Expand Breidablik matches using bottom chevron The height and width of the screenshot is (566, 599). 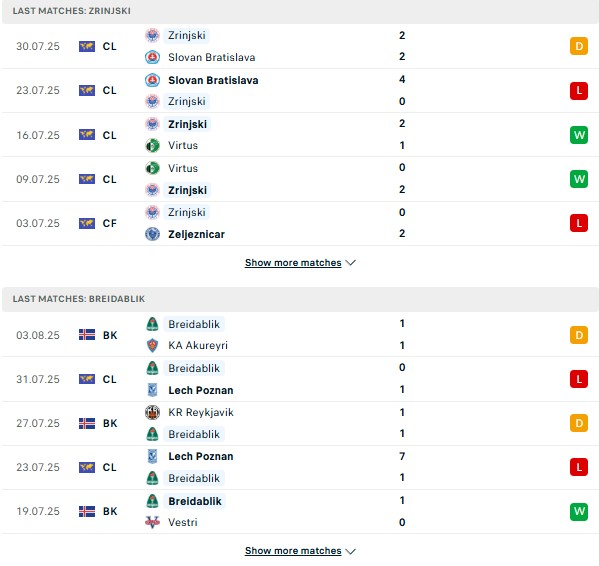click(x=350, y=551)
